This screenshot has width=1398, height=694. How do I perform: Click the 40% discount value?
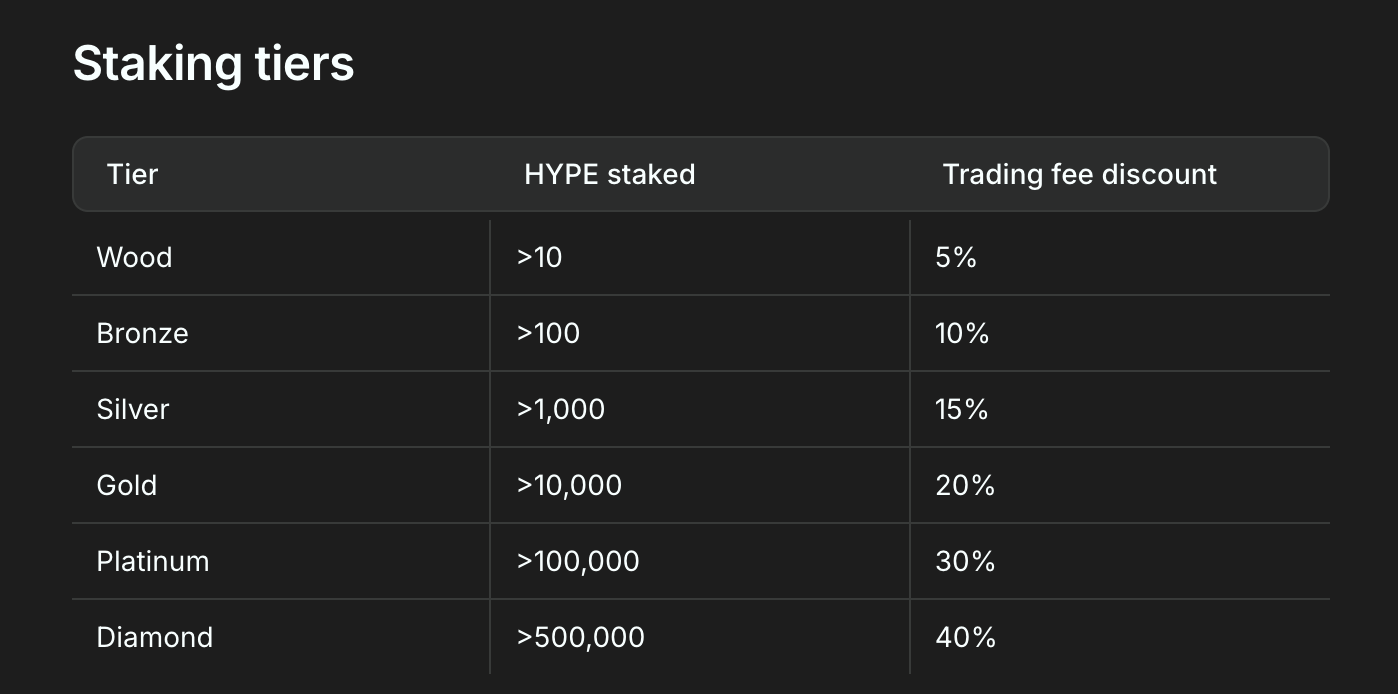965,637
